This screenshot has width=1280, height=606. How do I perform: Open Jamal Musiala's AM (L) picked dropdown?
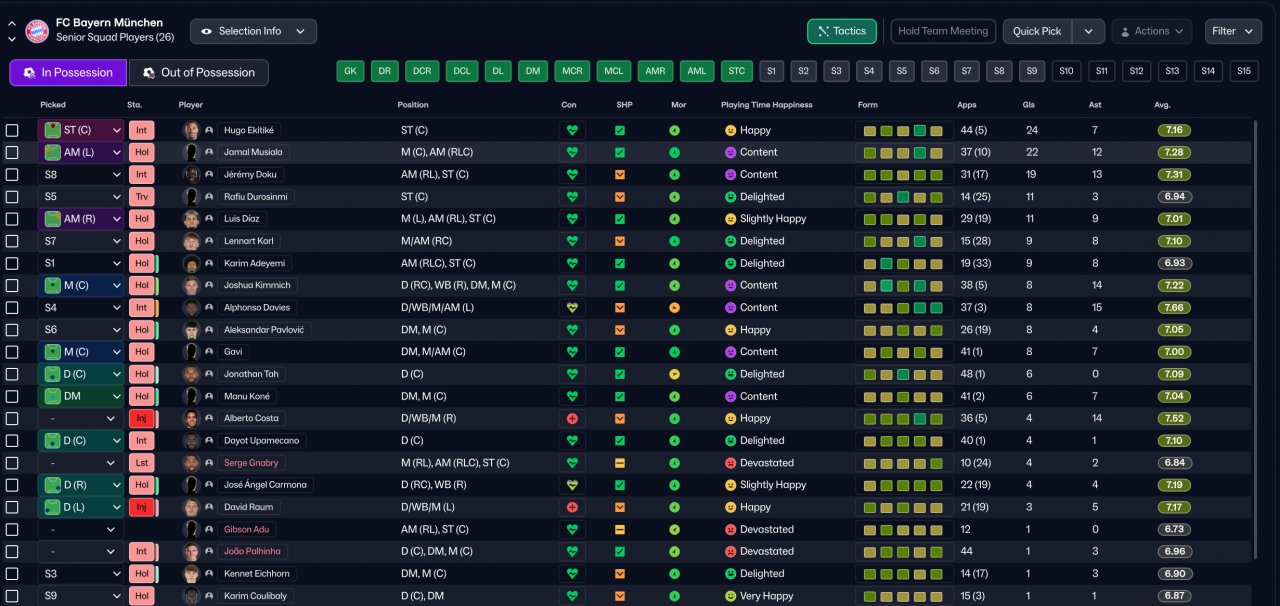[x=81, y=153]
